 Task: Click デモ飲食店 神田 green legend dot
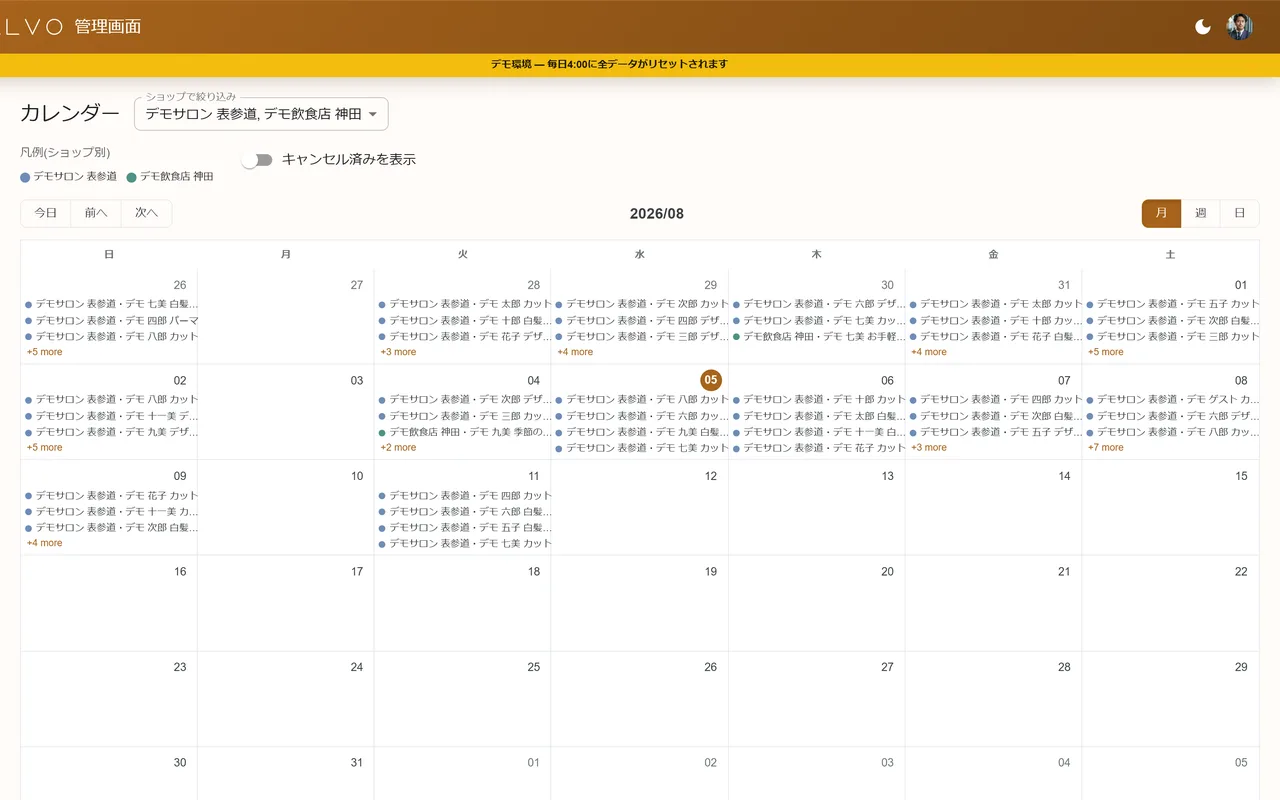click(131, 177)
